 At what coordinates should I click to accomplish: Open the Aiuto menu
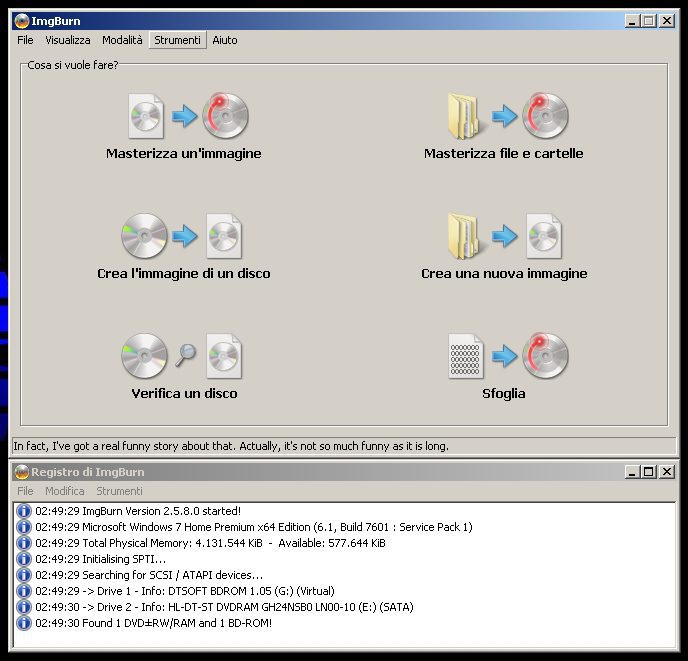point(225,40)
